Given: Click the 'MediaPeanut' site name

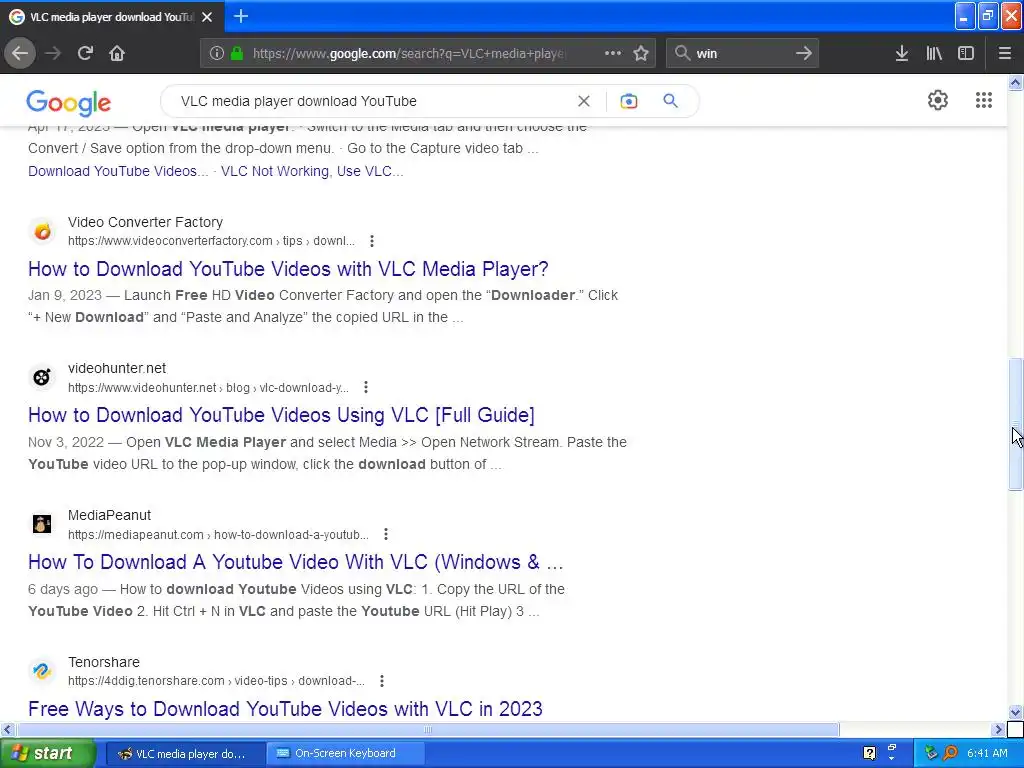Looking at the screenshot, I should tap(109, 515).
